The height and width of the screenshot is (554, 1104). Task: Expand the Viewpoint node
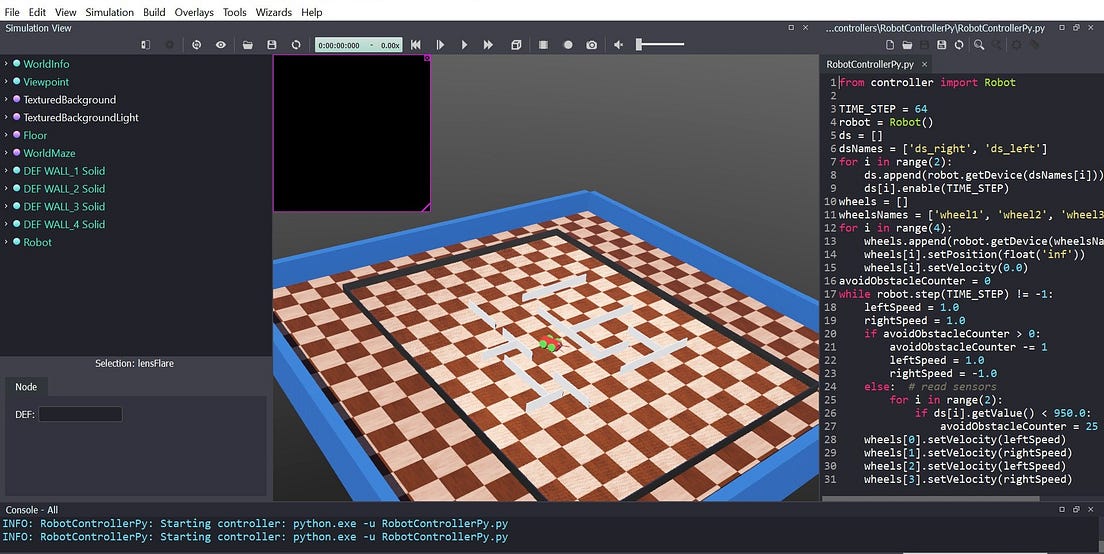point(6,82)
